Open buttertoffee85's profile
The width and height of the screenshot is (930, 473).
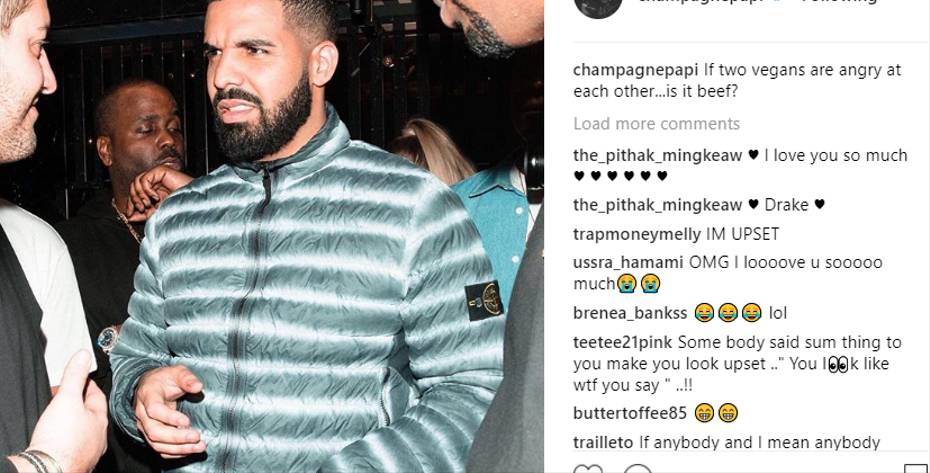coord(630,413)
